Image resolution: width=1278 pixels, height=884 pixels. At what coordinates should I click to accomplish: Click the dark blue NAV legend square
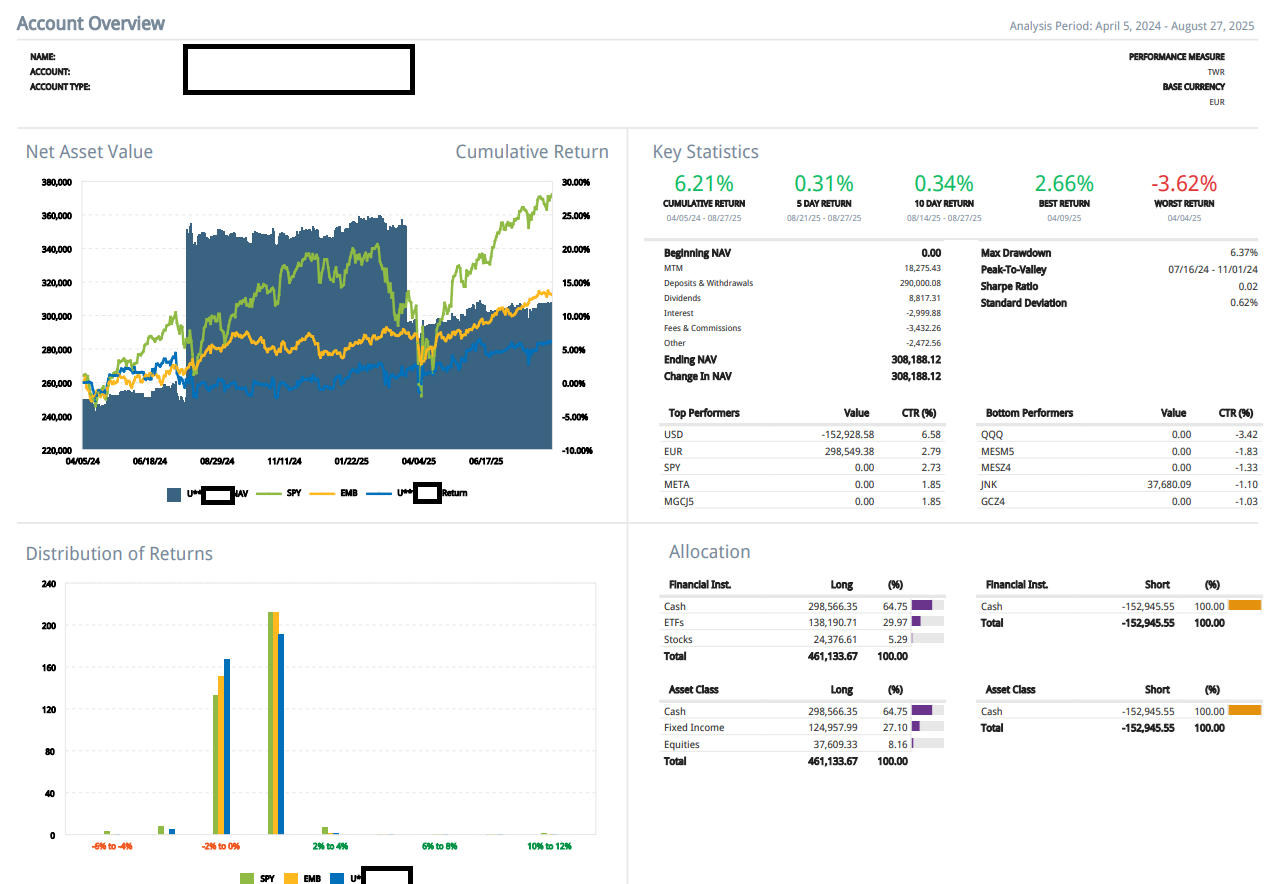(174, 493)
